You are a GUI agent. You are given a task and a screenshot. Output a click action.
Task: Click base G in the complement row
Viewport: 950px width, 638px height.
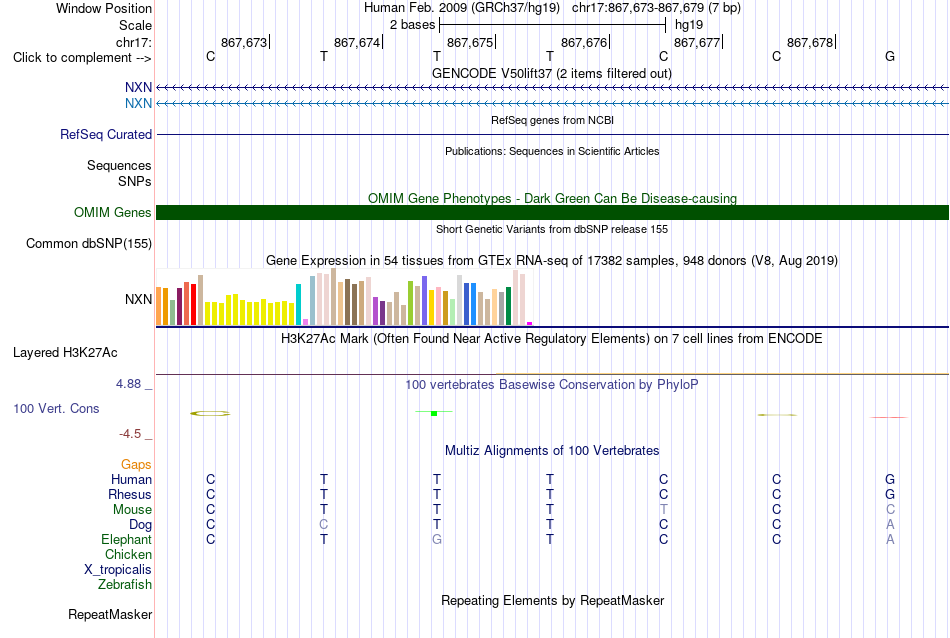pyautogui.click(x=890, y=56)
